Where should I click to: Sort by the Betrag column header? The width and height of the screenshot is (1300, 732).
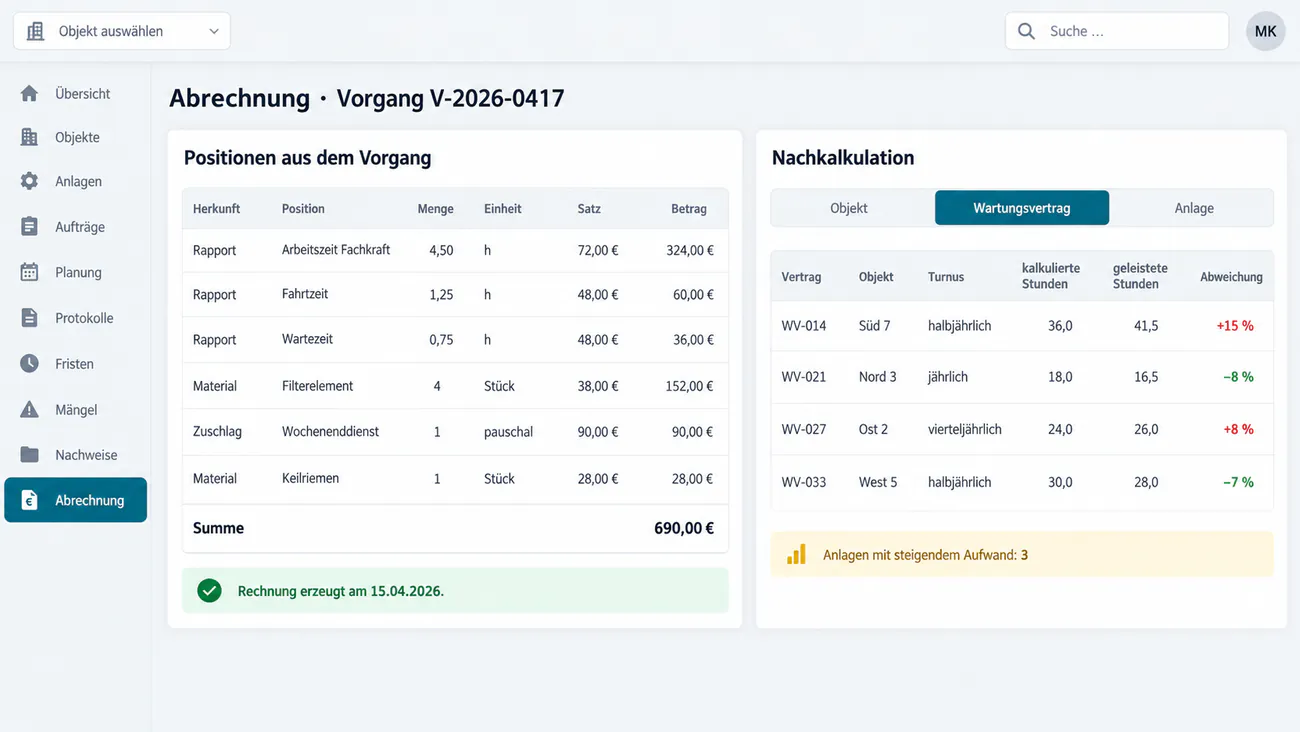tap(689, 209)
